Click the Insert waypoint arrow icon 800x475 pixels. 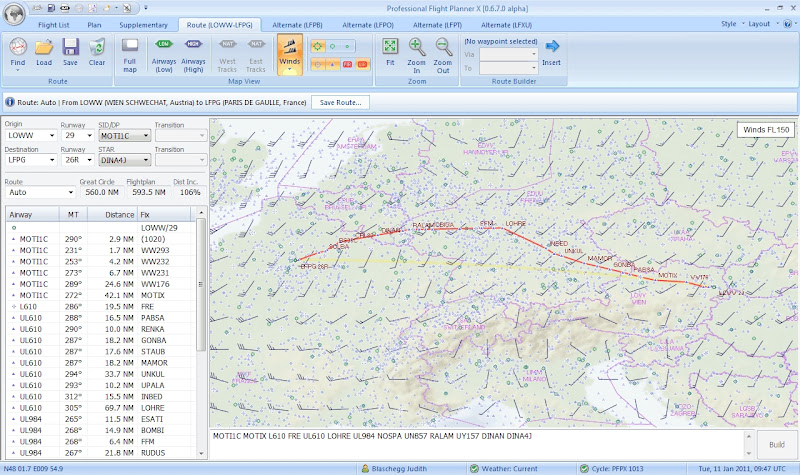(x=552, y=50)
